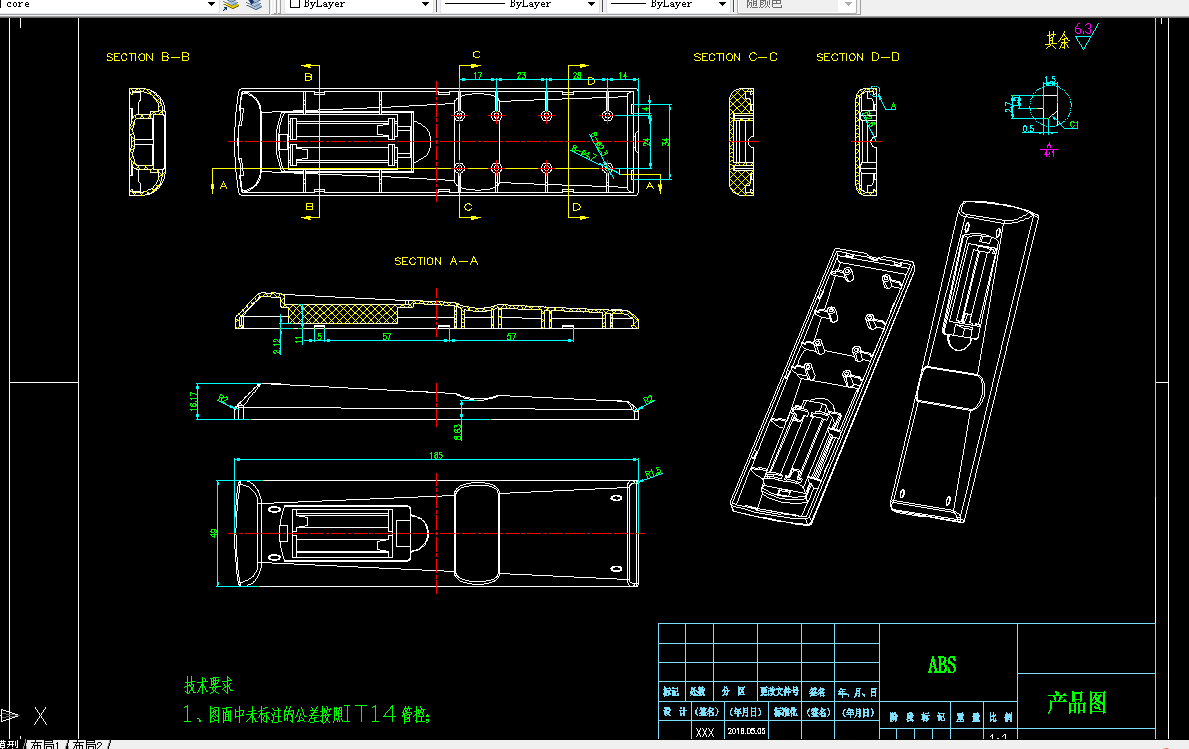
Task: Switch to the 布局2 layout tab
Action: click(88, 744)
